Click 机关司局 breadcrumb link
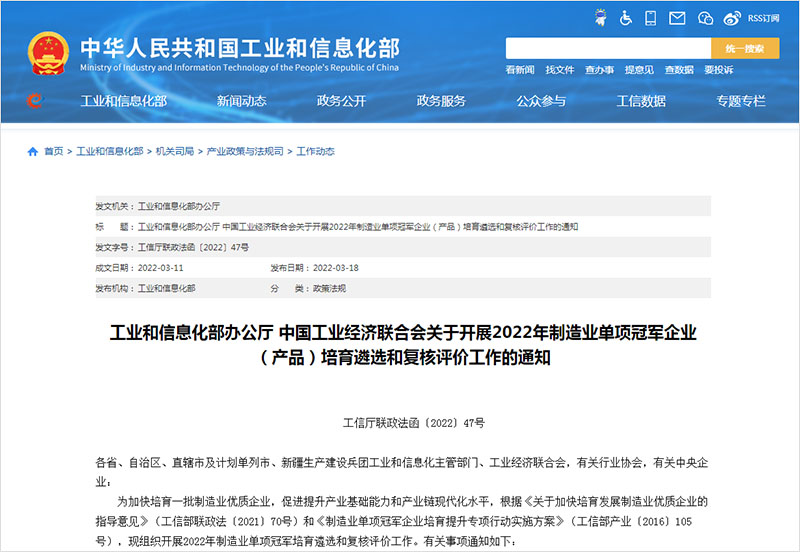Image resolution: width=800 pixels, height=552 pixels. point(175,152)
